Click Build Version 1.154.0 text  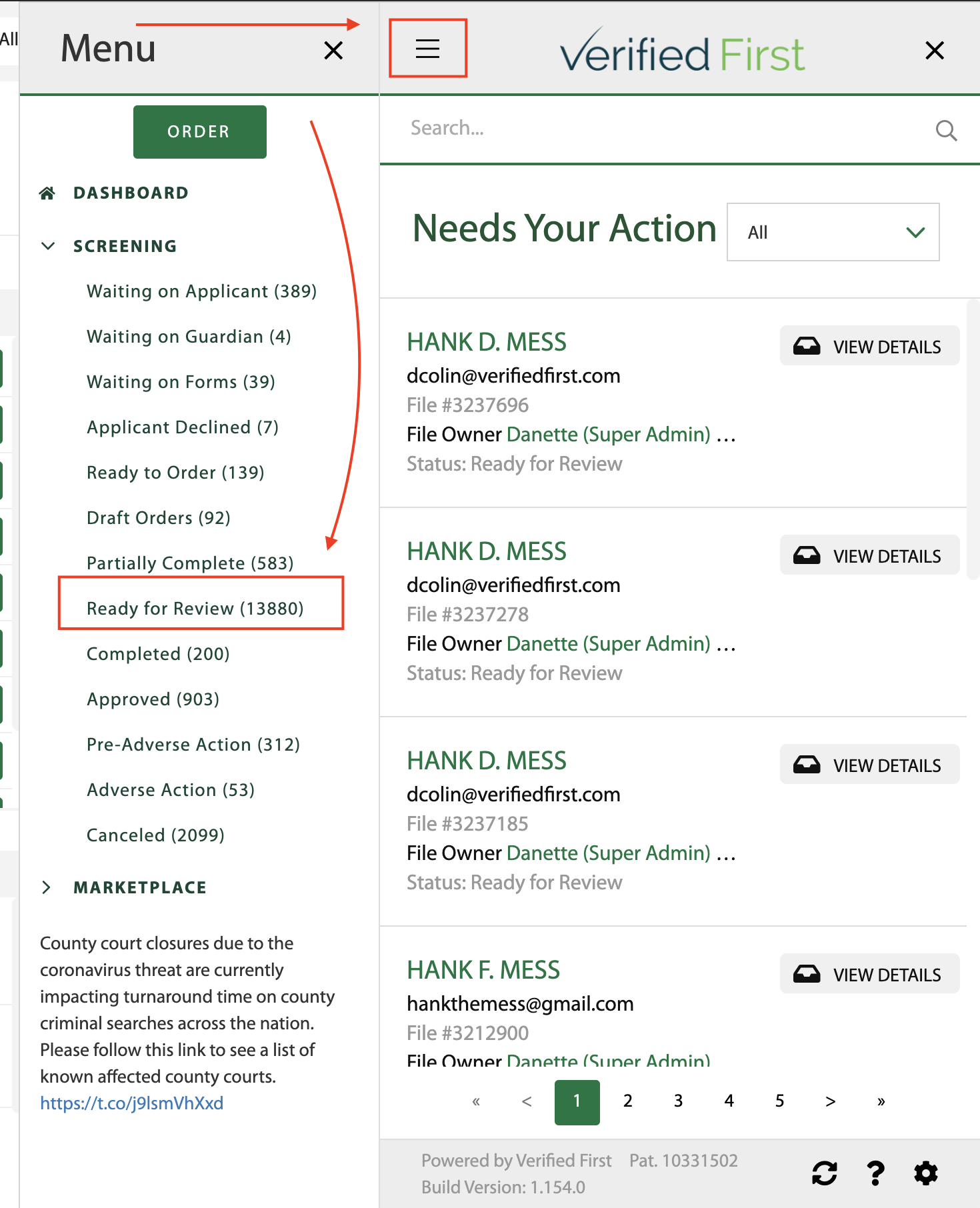[x=503, y=1187]
